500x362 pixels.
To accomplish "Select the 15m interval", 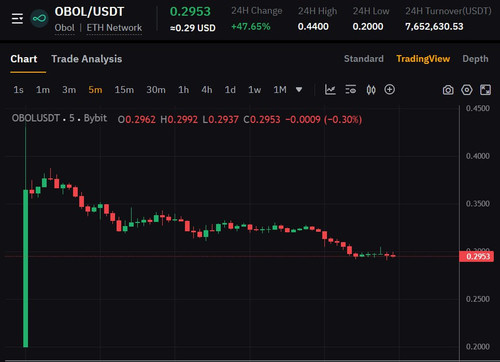I will pyautogui.click(x=124, y=90).
